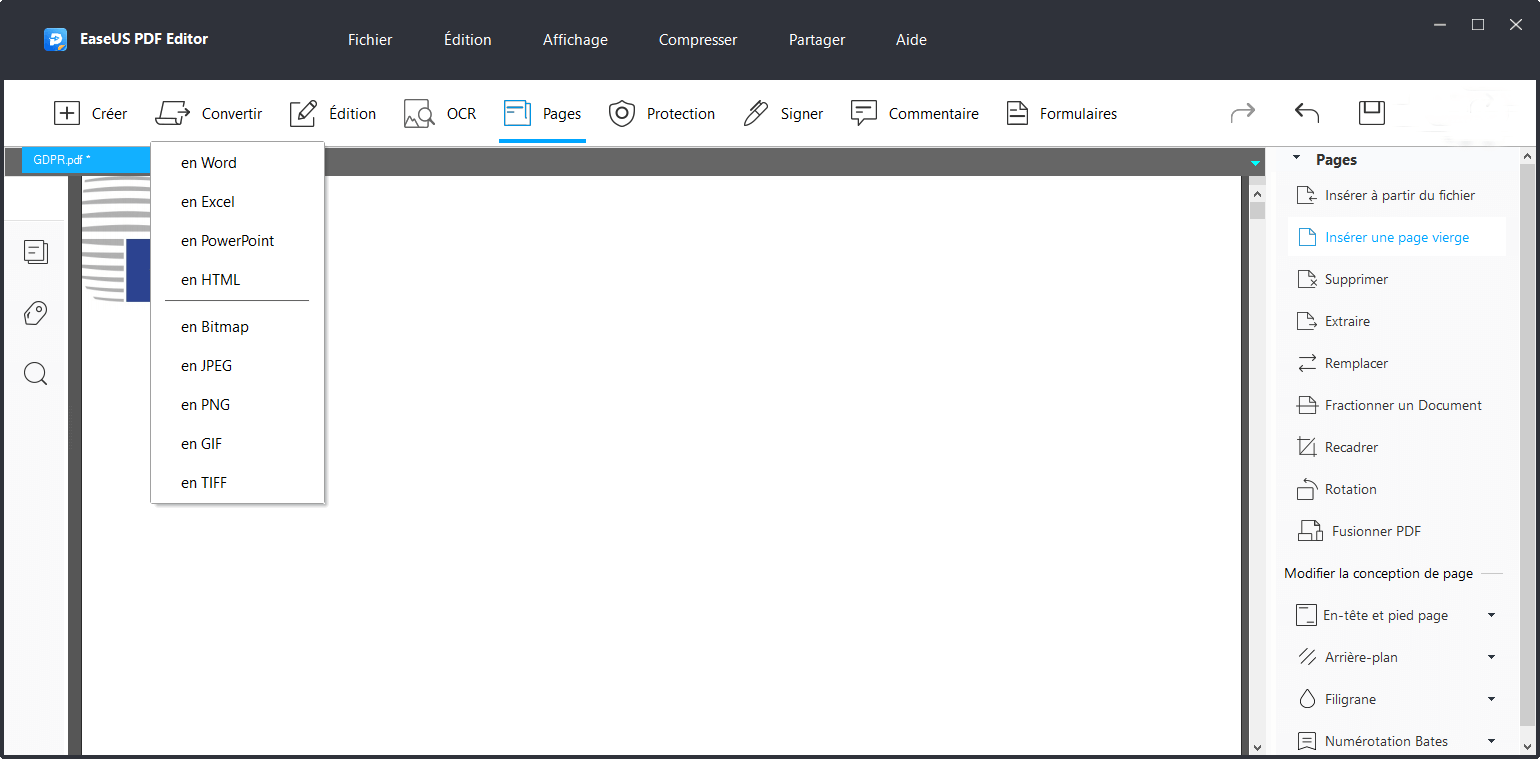
Task: Click the Insérer à partir du fichier icon
Action: tap(1307, 195)
